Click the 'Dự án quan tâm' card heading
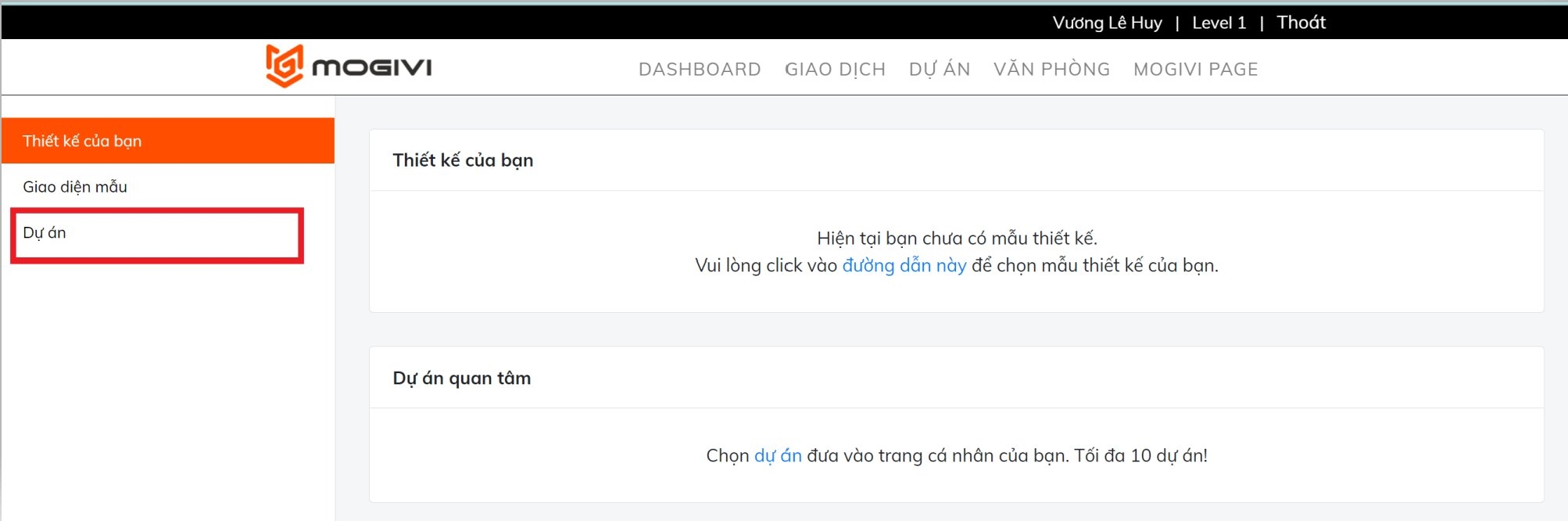 [461, 379]
